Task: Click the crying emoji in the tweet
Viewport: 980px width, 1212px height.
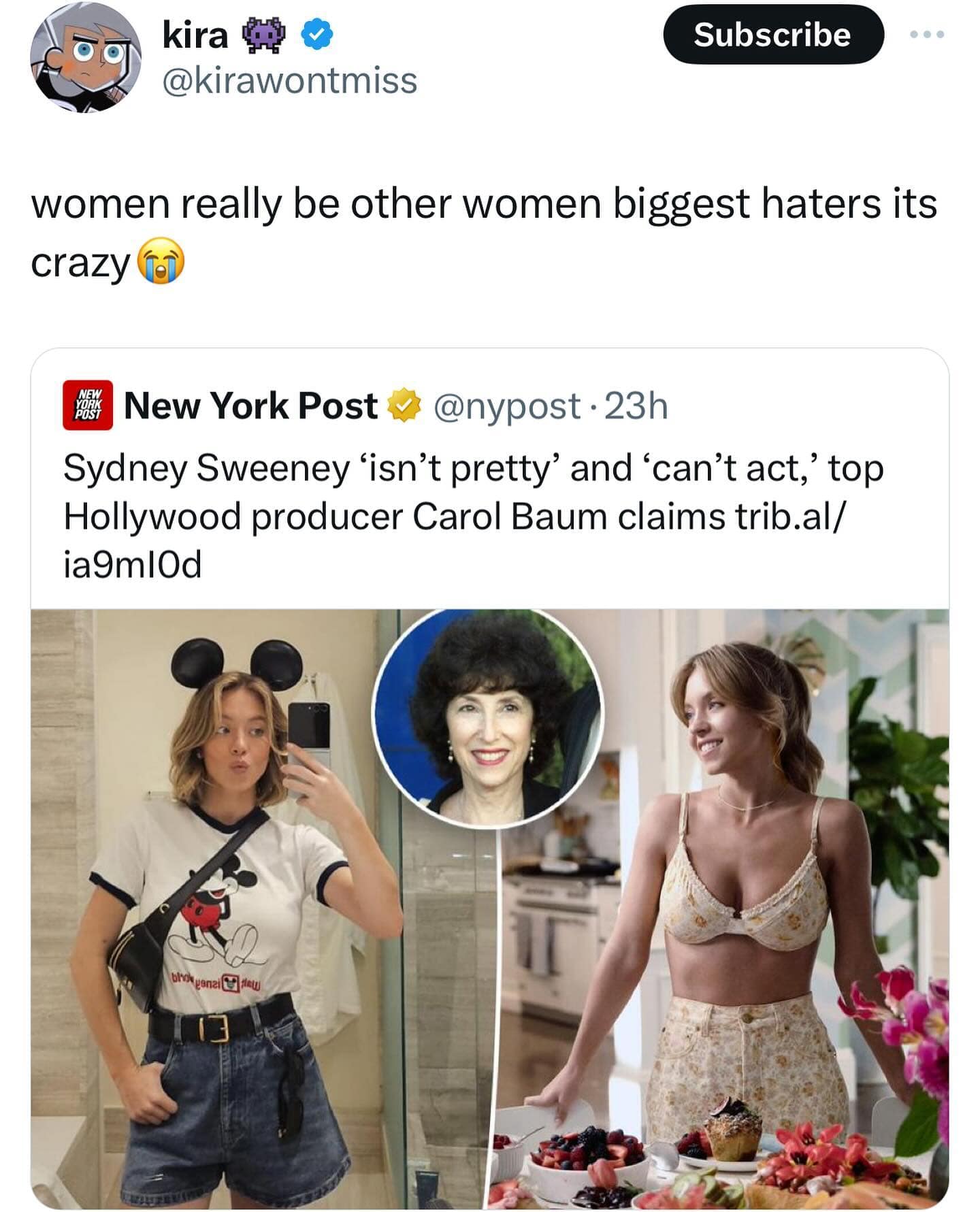Action: (x=161, y=264)
